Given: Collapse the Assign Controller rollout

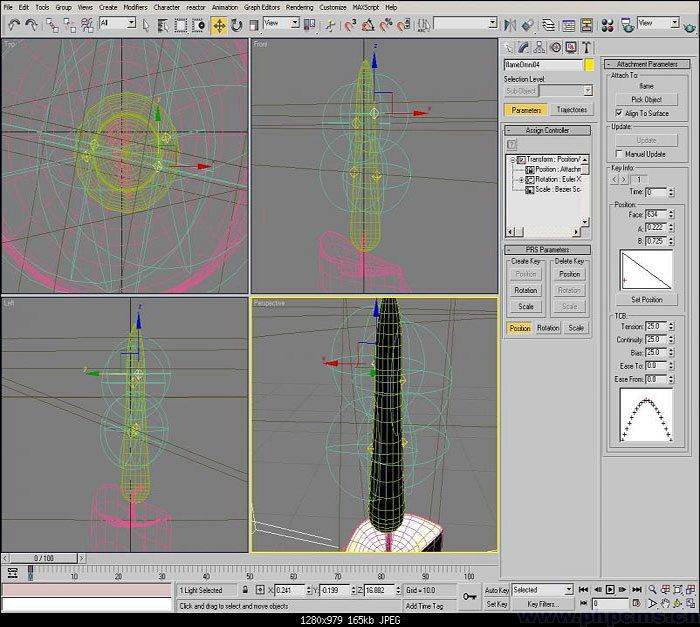Looking at the screenshot, I should pos(547,130).
